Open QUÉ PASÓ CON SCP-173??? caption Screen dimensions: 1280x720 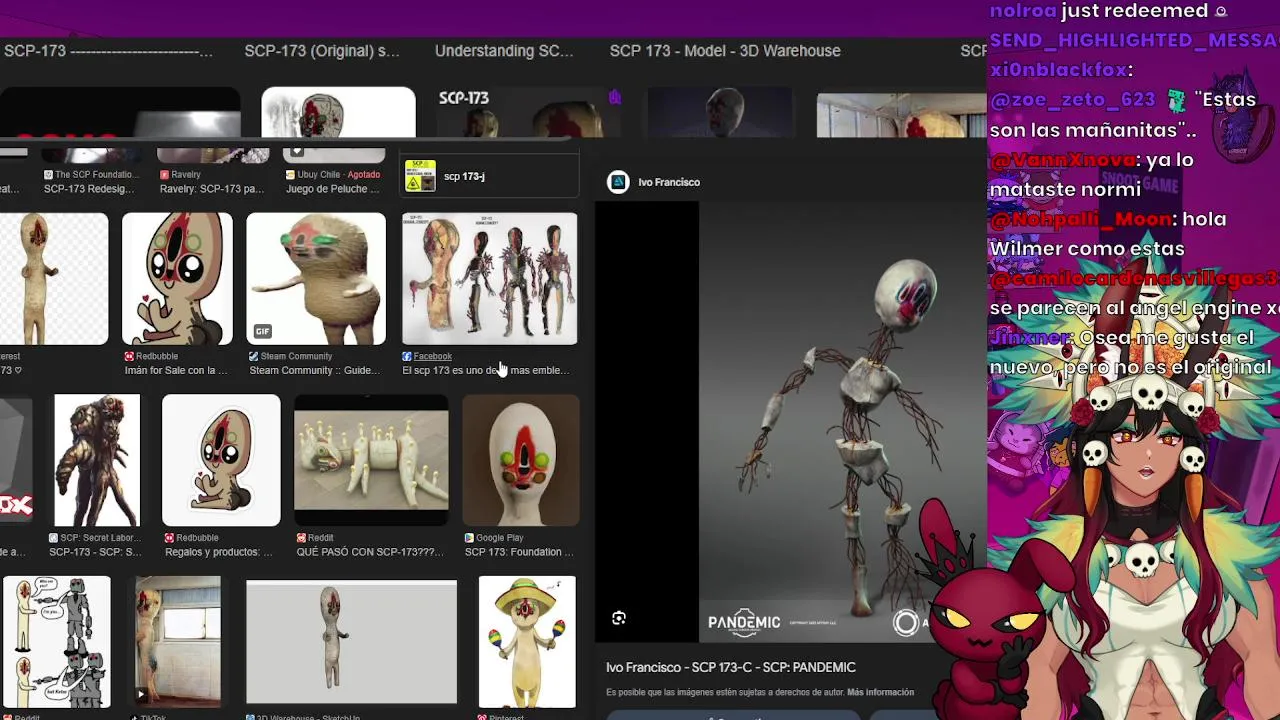pyautogui.click(x=369, y=552)
